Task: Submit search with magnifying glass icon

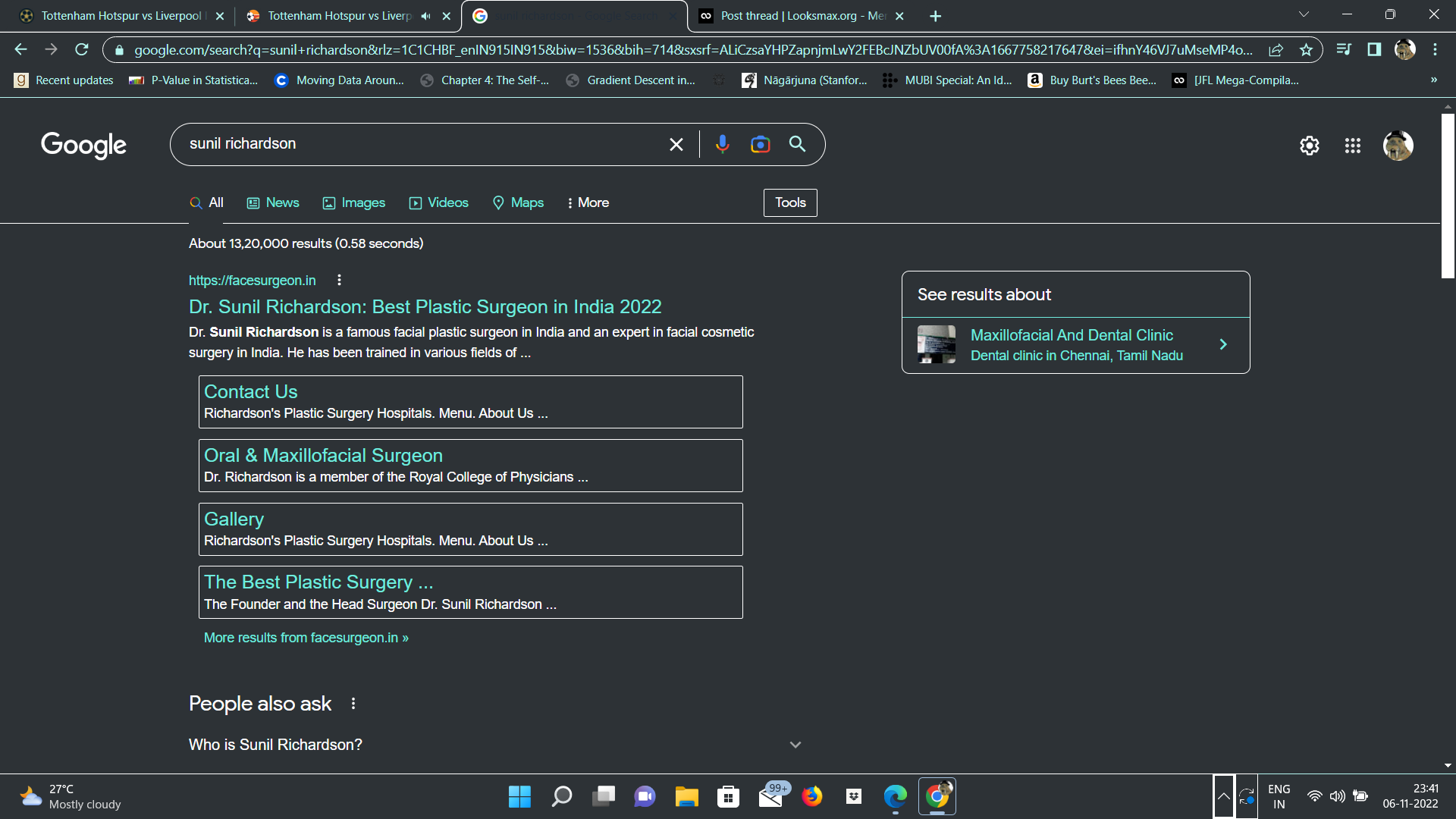Action: (x=797, y=144)
